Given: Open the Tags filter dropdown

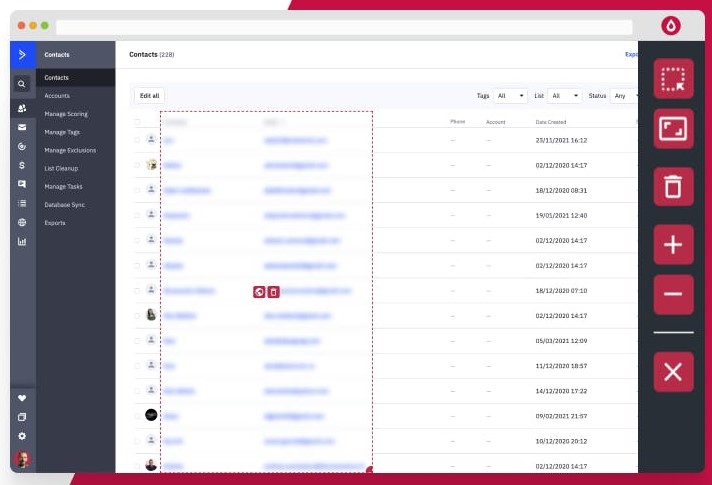Looking at the screenshot, I should click(510, 96).
